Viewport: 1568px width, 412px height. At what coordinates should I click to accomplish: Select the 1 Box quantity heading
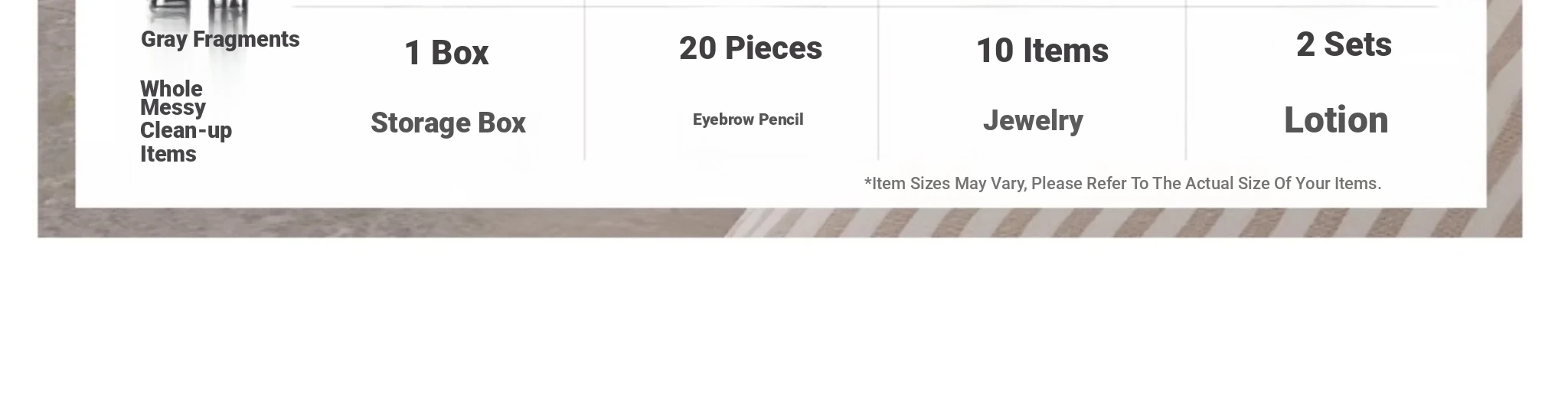coord(446,53)
